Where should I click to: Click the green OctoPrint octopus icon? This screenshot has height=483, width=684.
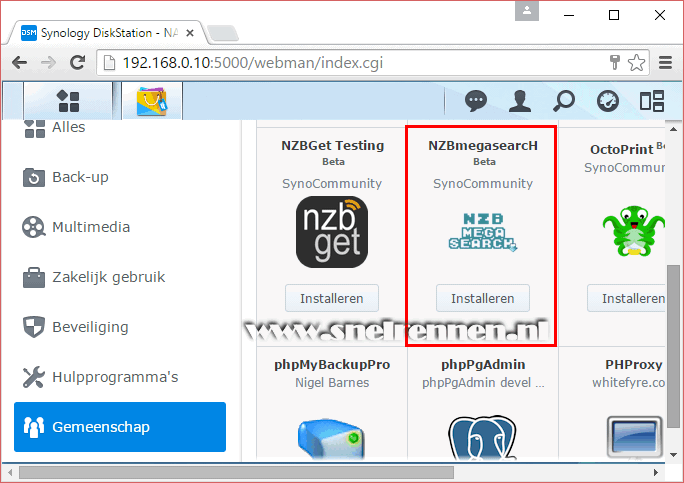pyautogui.click(x=634, y=231)
